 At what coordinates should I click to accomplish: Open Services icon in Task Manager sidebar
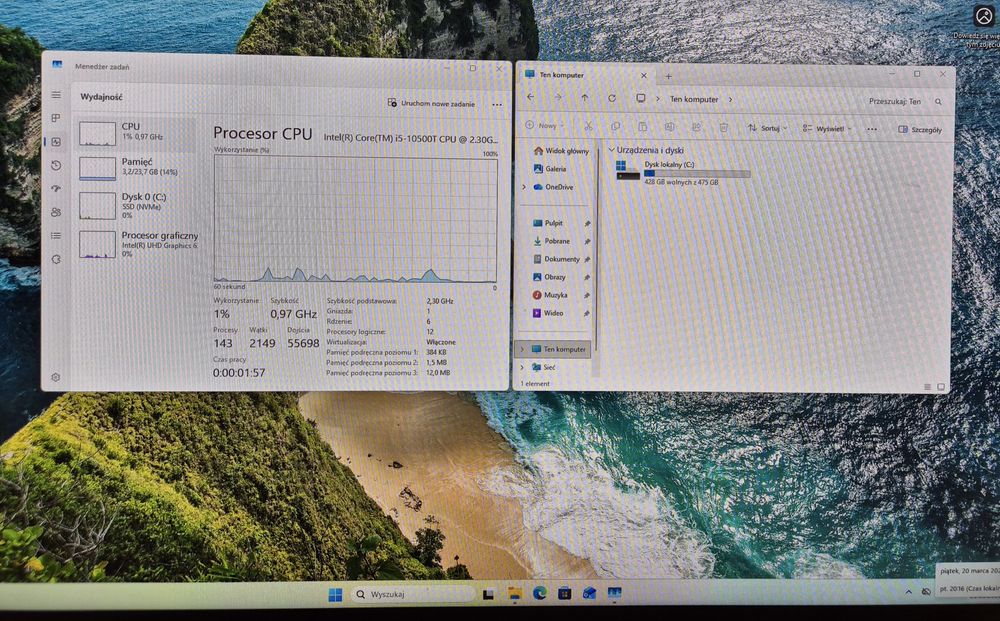[56, 259]
